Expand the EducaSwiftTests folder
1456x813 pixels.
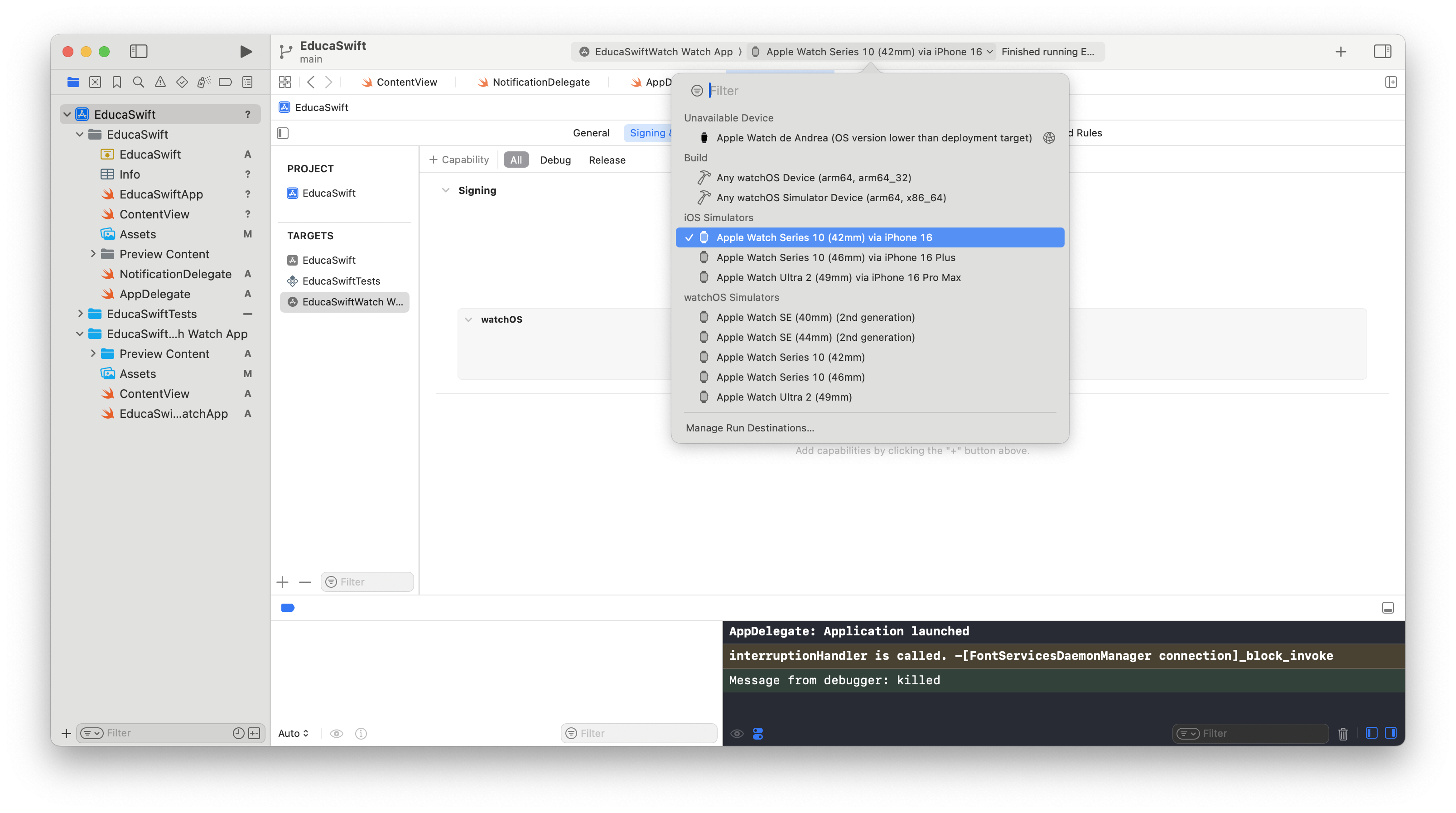click(x=80, y=314)
